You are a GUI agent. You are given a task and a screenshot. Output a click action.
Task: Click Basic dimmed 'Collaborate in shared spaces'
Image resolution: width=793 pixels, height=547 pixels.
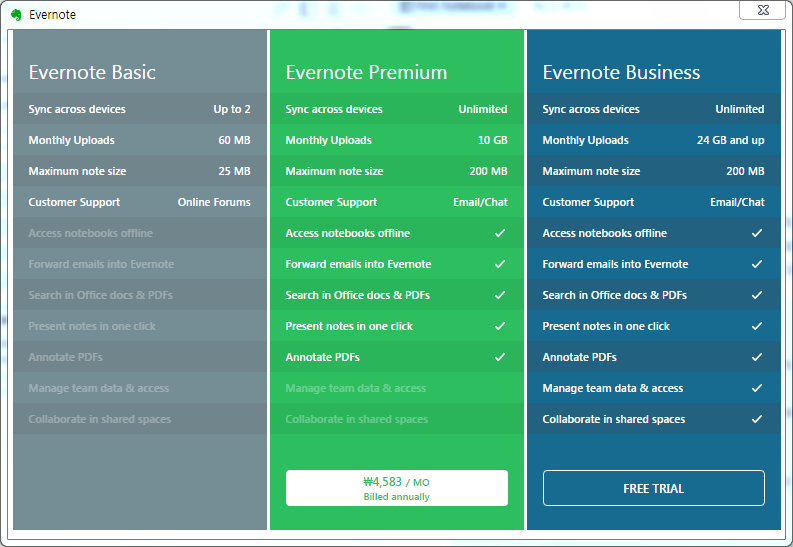coord(100,419)
